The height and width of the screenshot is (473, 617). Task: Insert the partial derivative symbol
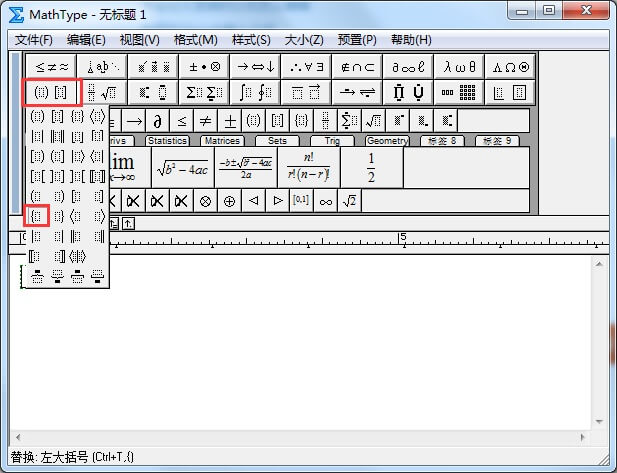click(155, 121)
